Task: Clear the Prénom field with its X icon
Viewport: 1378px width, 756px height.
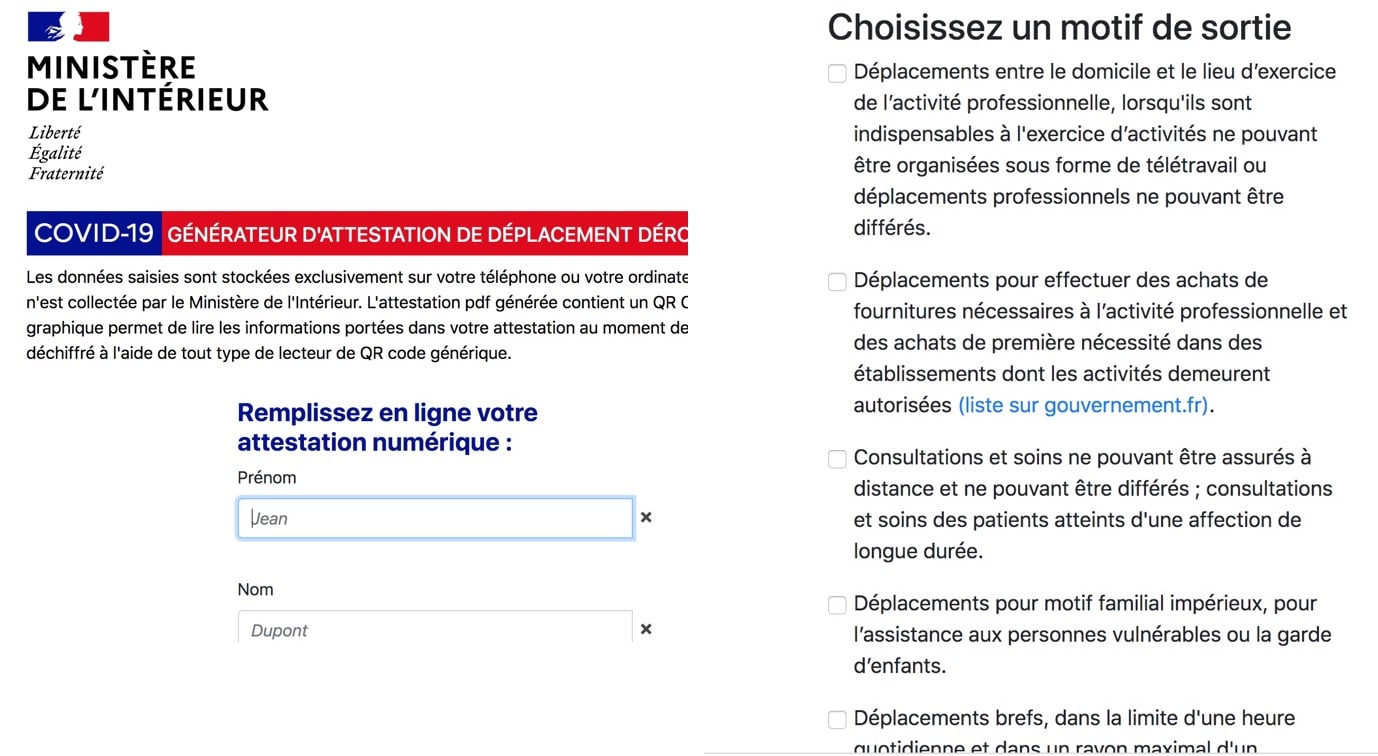Action: (x=646, y=518)
